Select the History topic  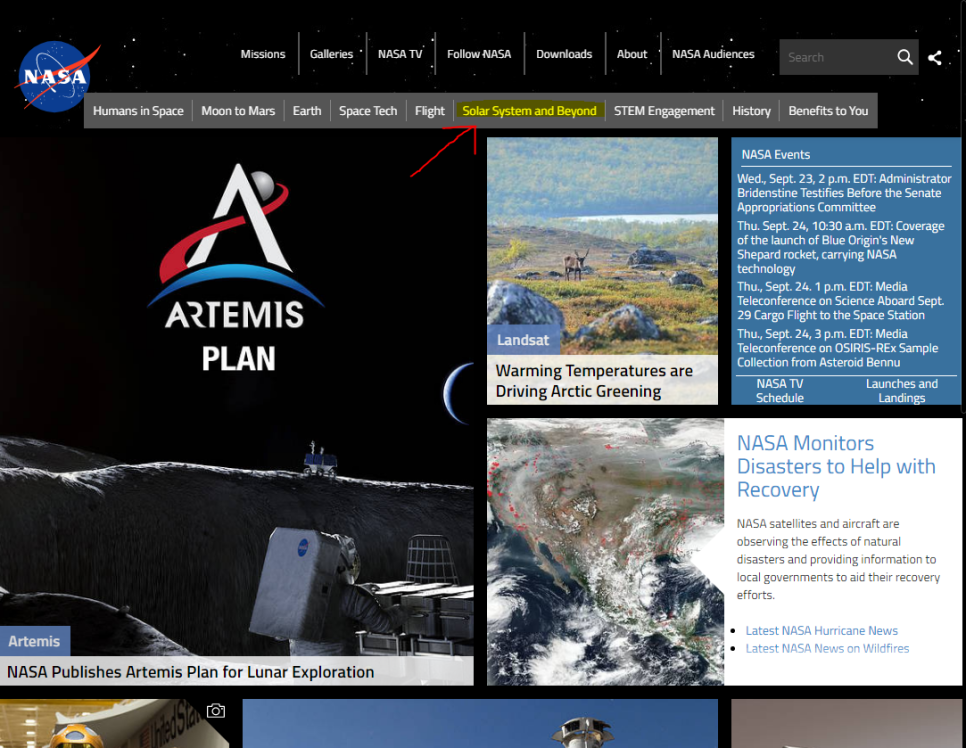coord(752,111)
